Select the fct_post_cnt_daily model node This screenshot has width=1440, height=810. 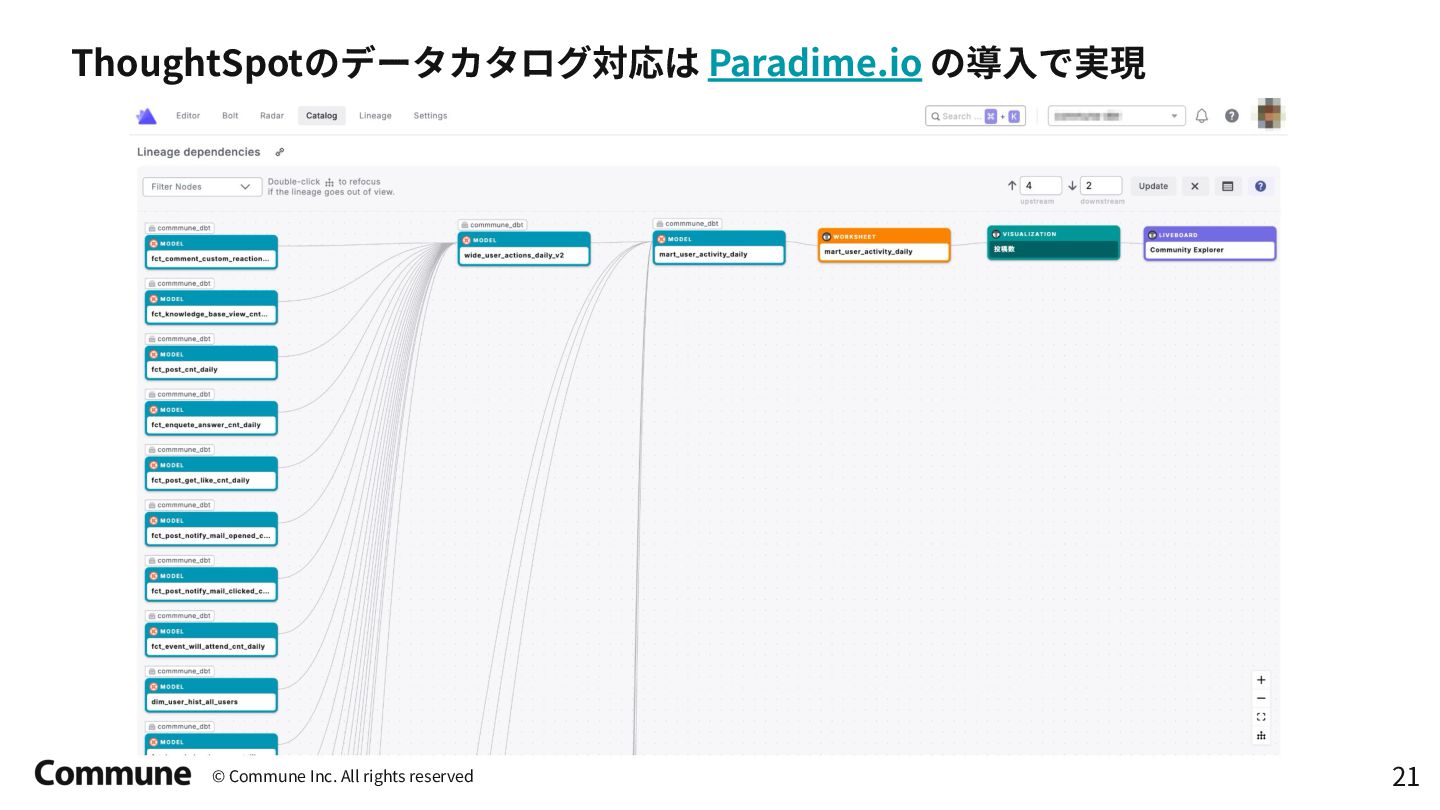211,363
